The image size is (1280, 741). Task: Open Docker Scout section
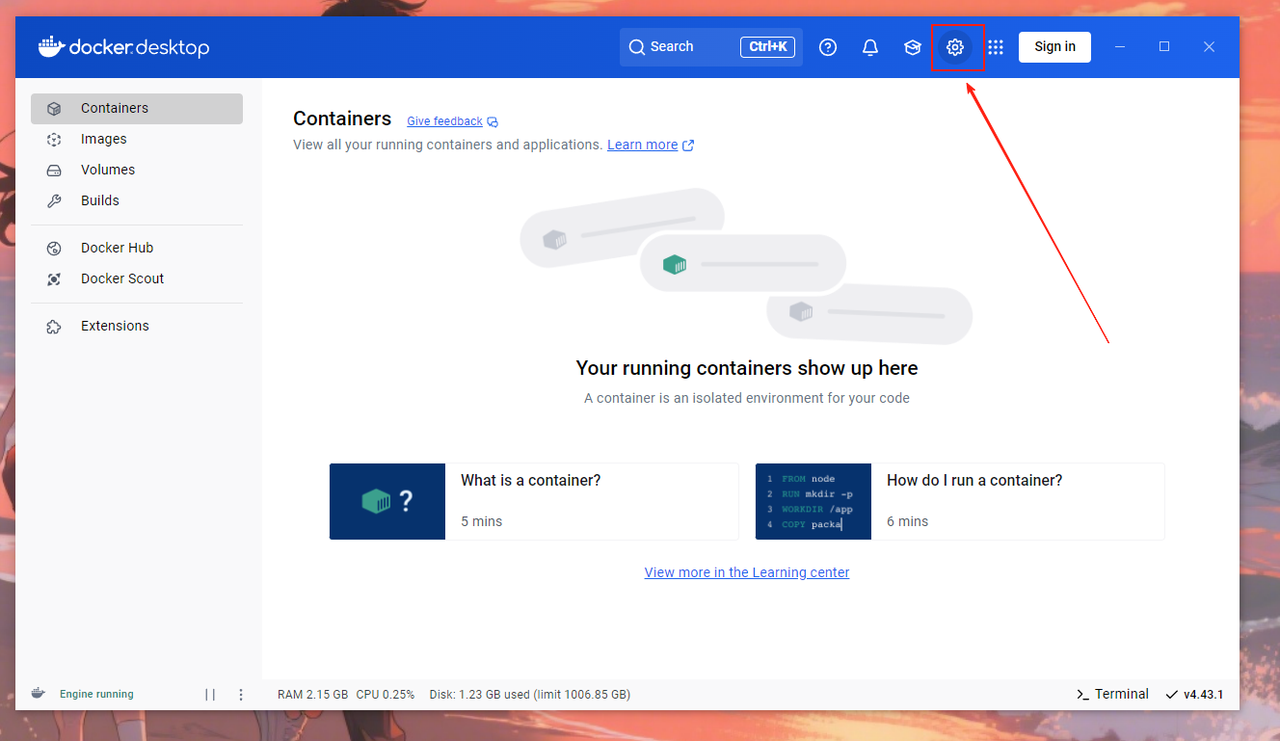coord(122,279)
